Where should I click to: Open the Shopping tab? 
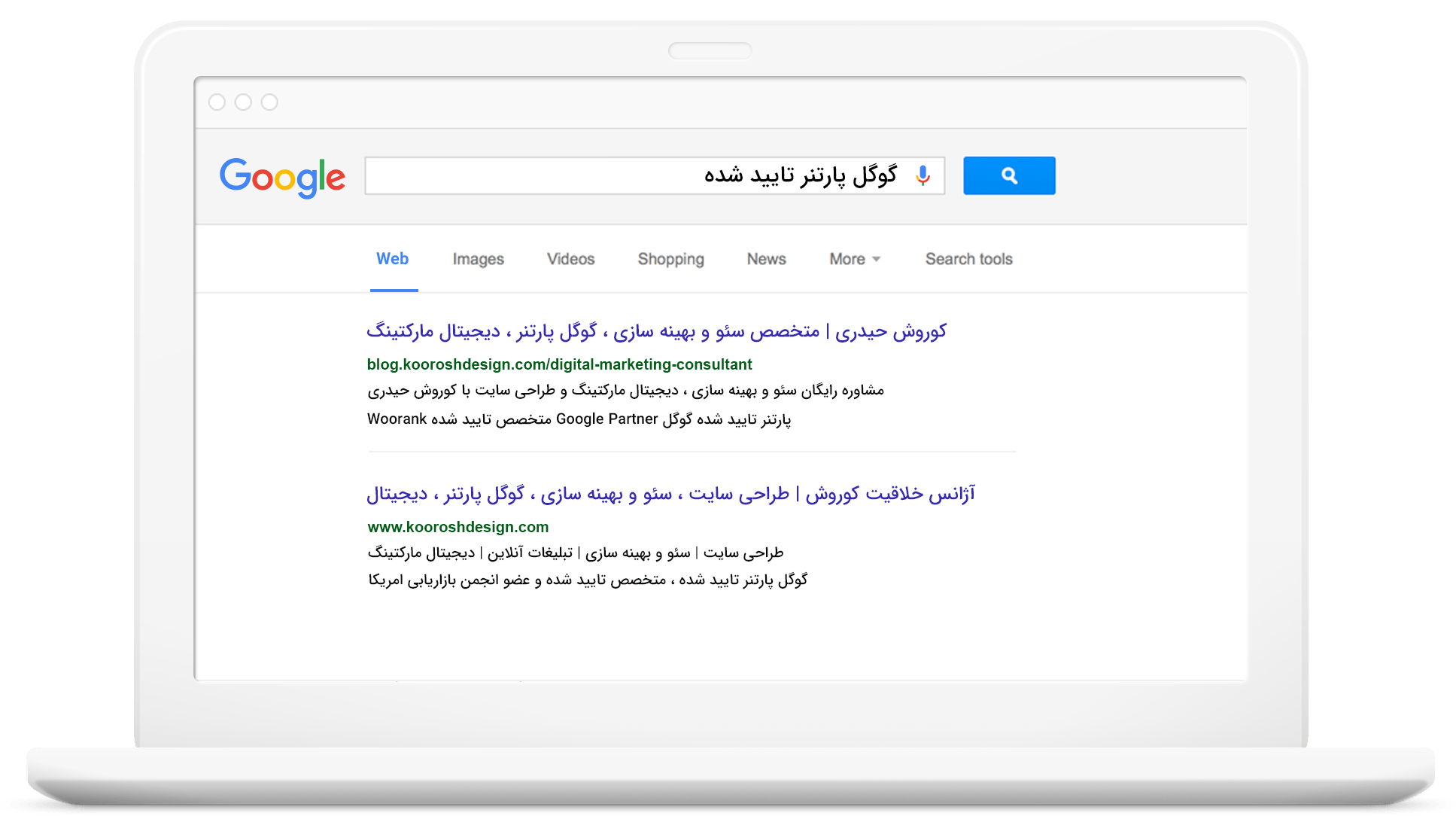click(x=670, y=259)
